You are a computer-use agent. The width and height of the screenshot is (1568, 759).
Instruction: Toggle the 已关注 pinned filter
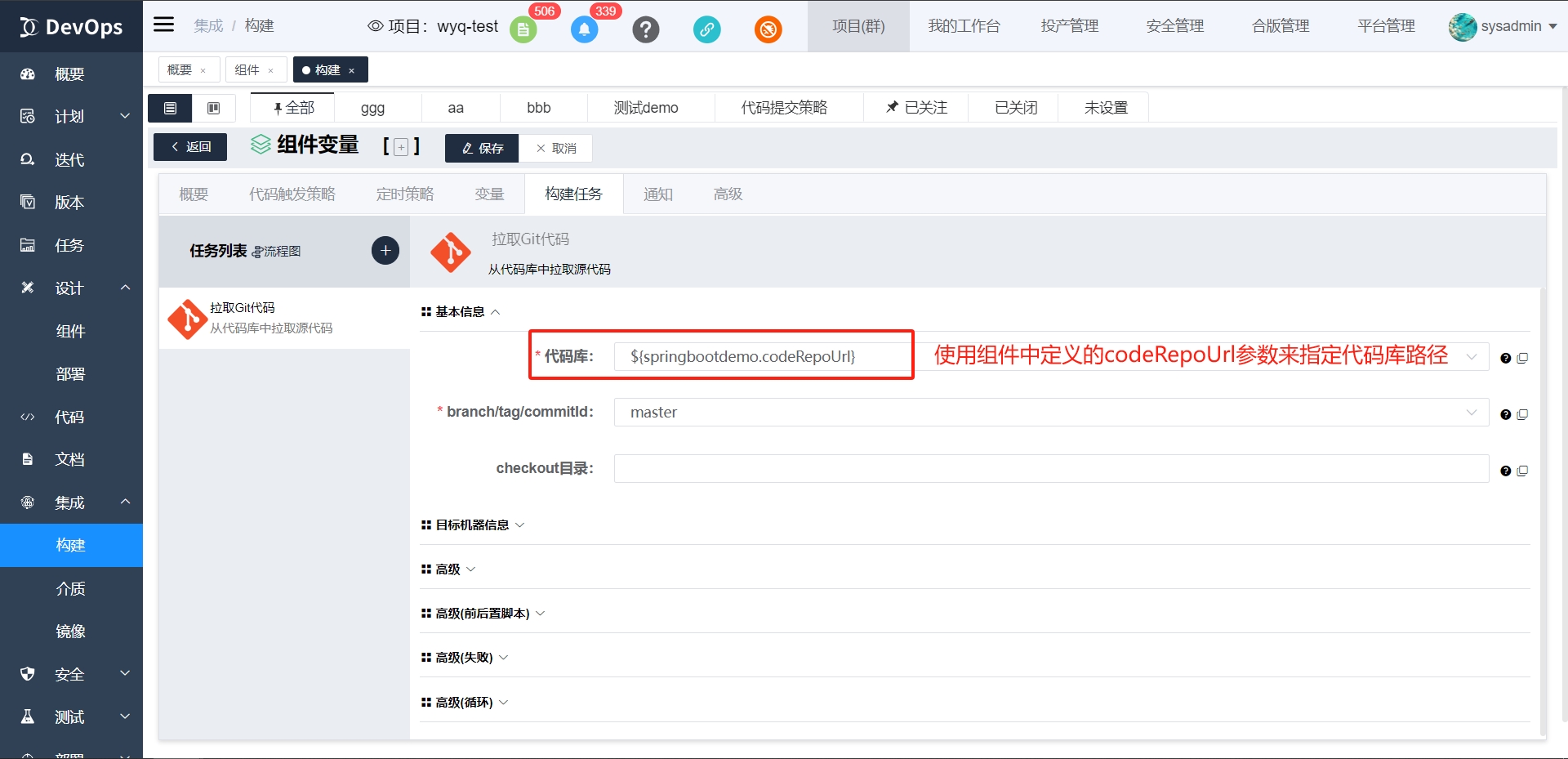pyautogui.click(x=916, y=108)
